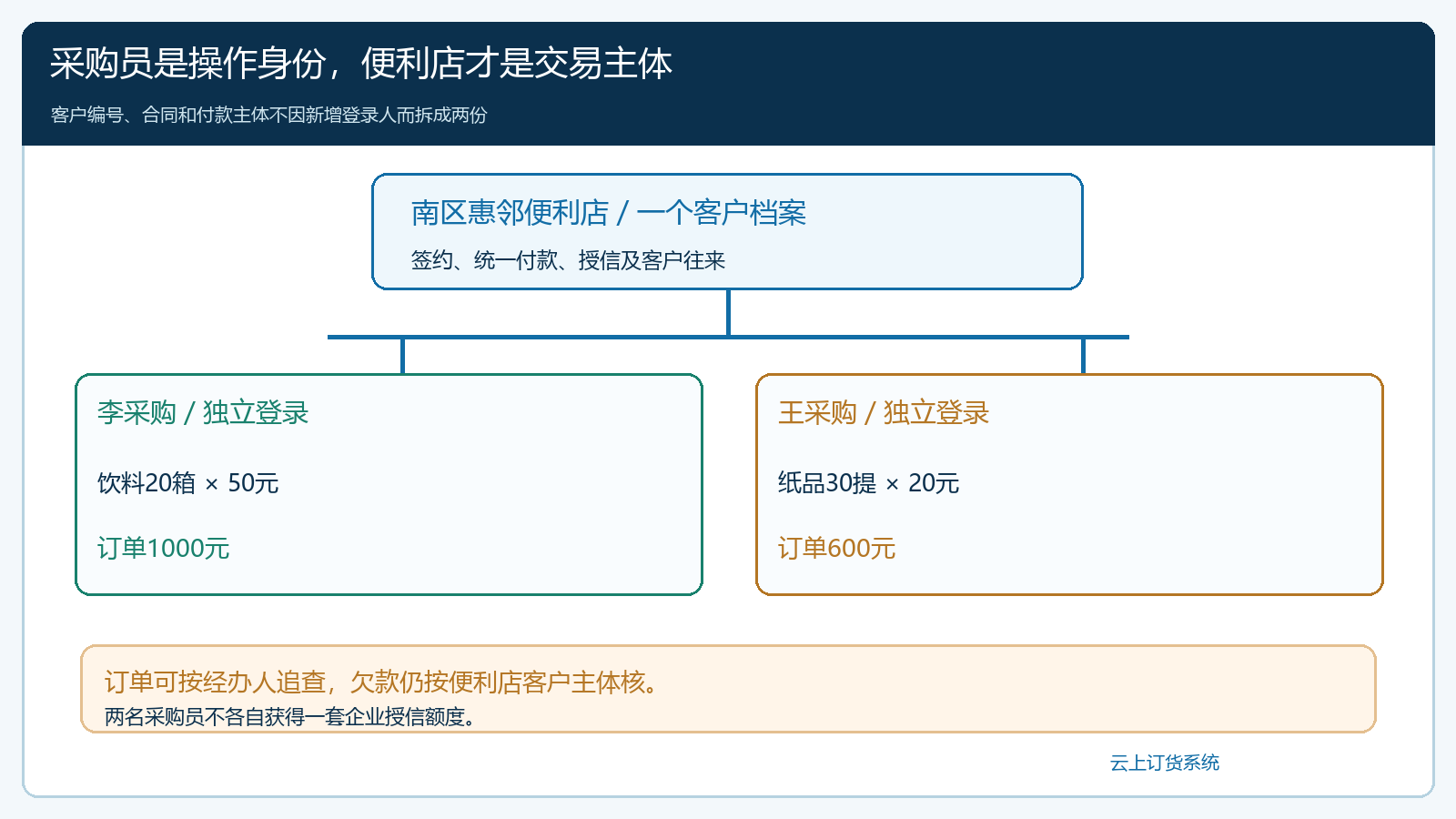Image resolution: width=1456 pixels, height=819 pixels.
Task: Select the subtitle starting with 客户编号、合同和付款主体
Action: pos(269,115)
